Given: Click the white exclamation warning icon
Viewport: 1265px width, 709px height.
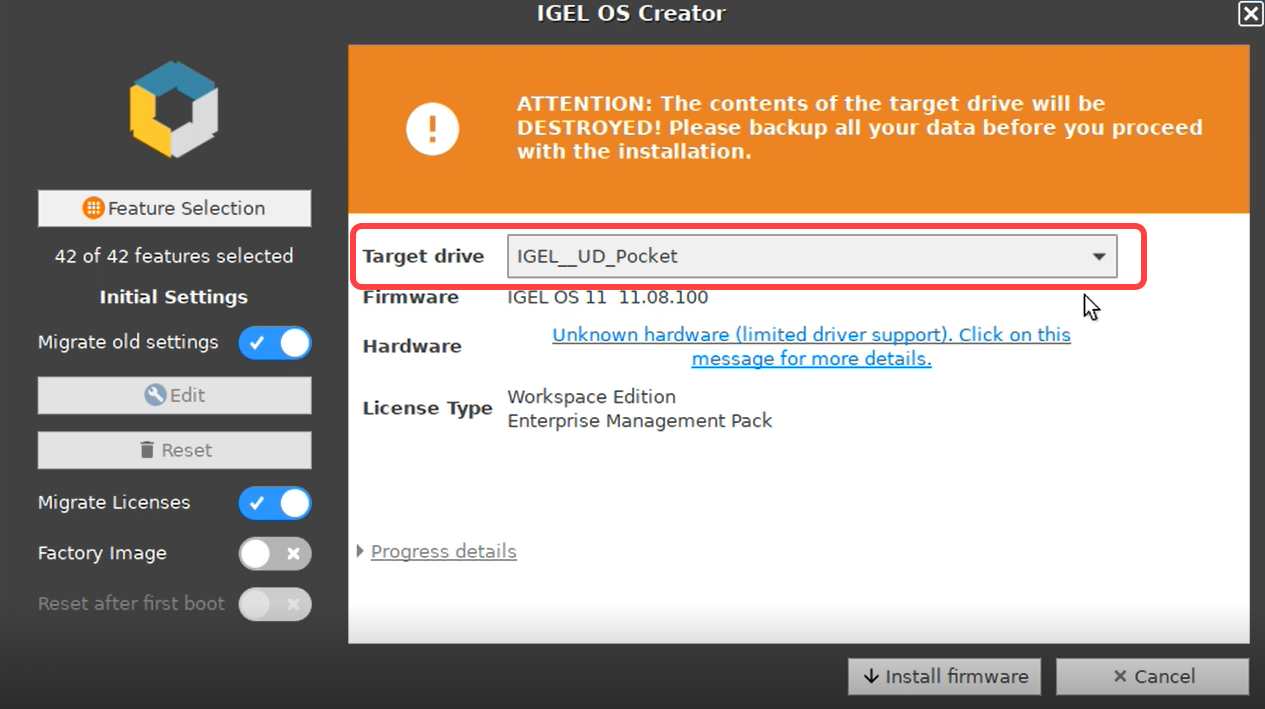Looking at the screenshot, I should [432, 128].
